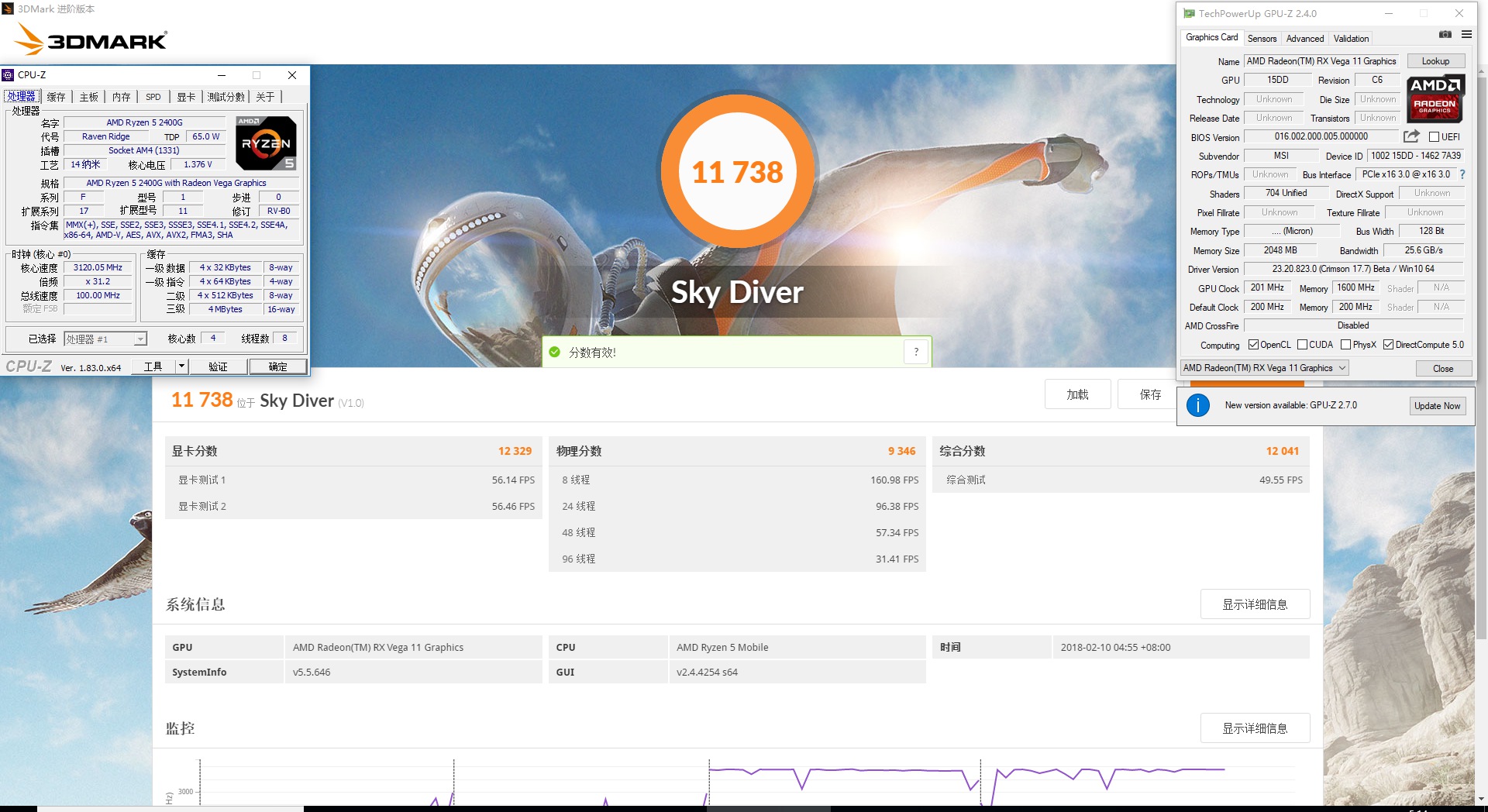
Task: Click the 11 738 score in the orange circle
Action: click(x=737, y=172)
